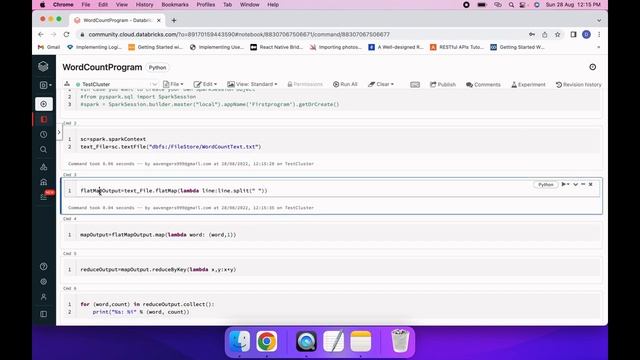Image resolution: width=640 pixels, height=360 pixels.
Task: Open the Clear dropdown
Action: click(x=381, y=84)
